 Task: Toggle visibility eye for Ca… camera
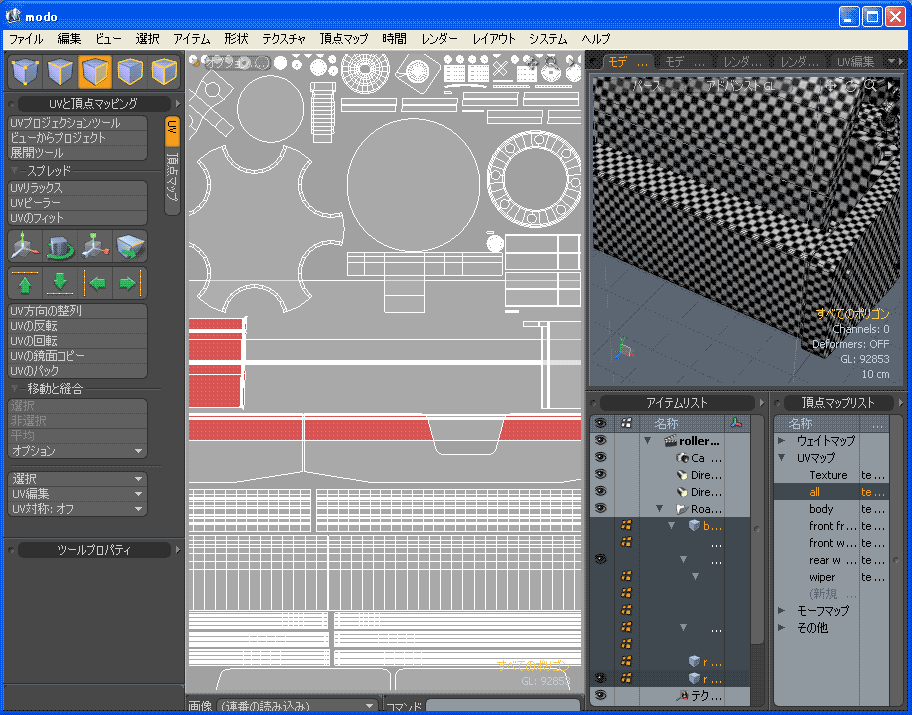(x=600, y=457)
